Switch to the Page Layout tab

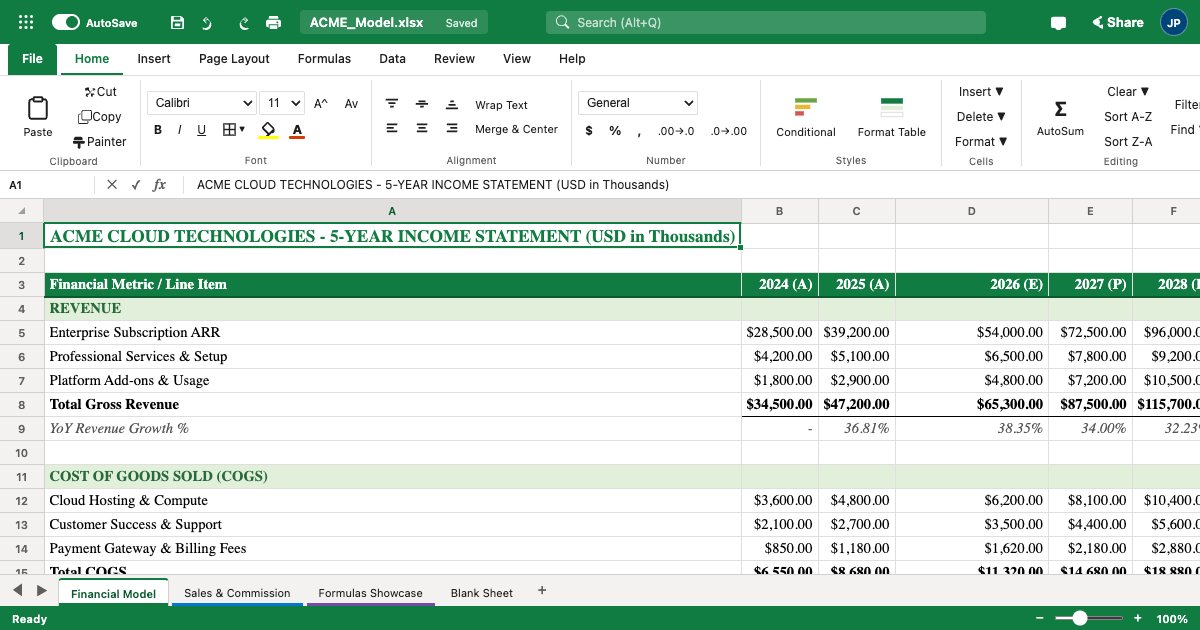pyautogui.click(x=234, y=59)
